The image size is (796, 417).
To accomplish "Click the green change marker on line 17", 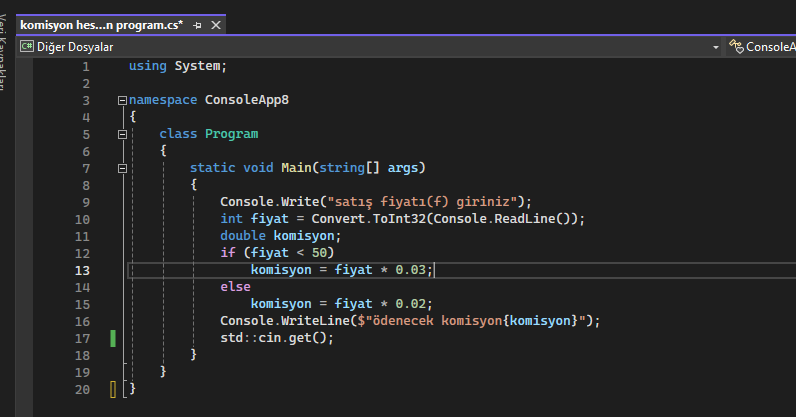I will (x=113, y=338).
